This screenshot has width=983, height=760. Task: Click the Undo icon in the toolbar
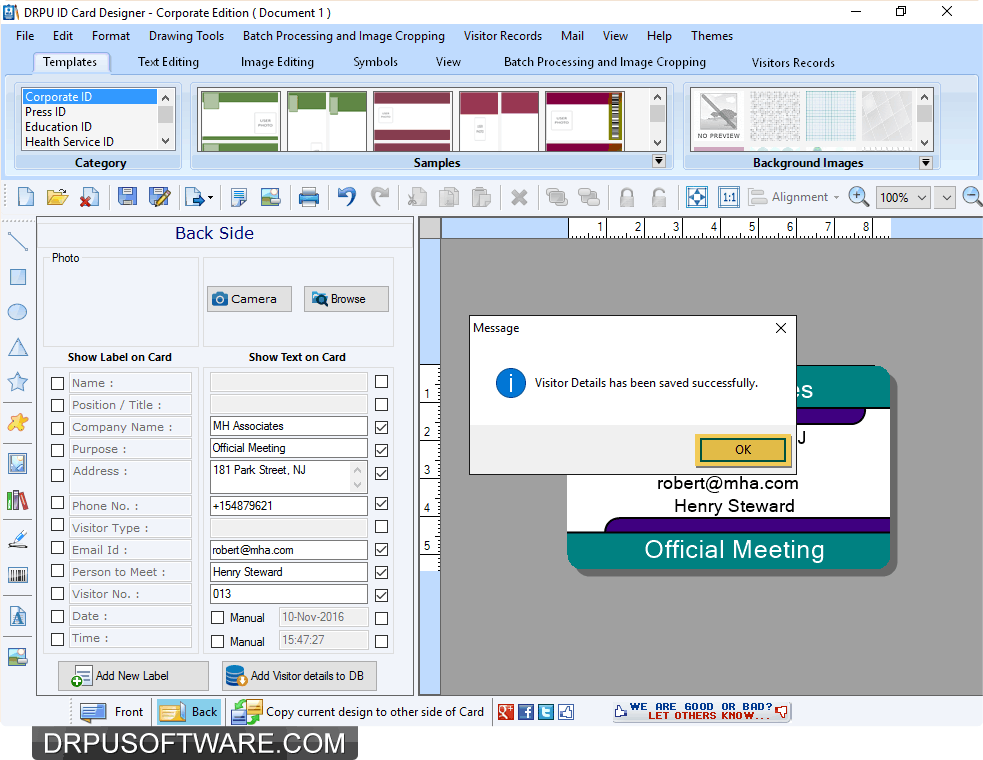point(345,196)
